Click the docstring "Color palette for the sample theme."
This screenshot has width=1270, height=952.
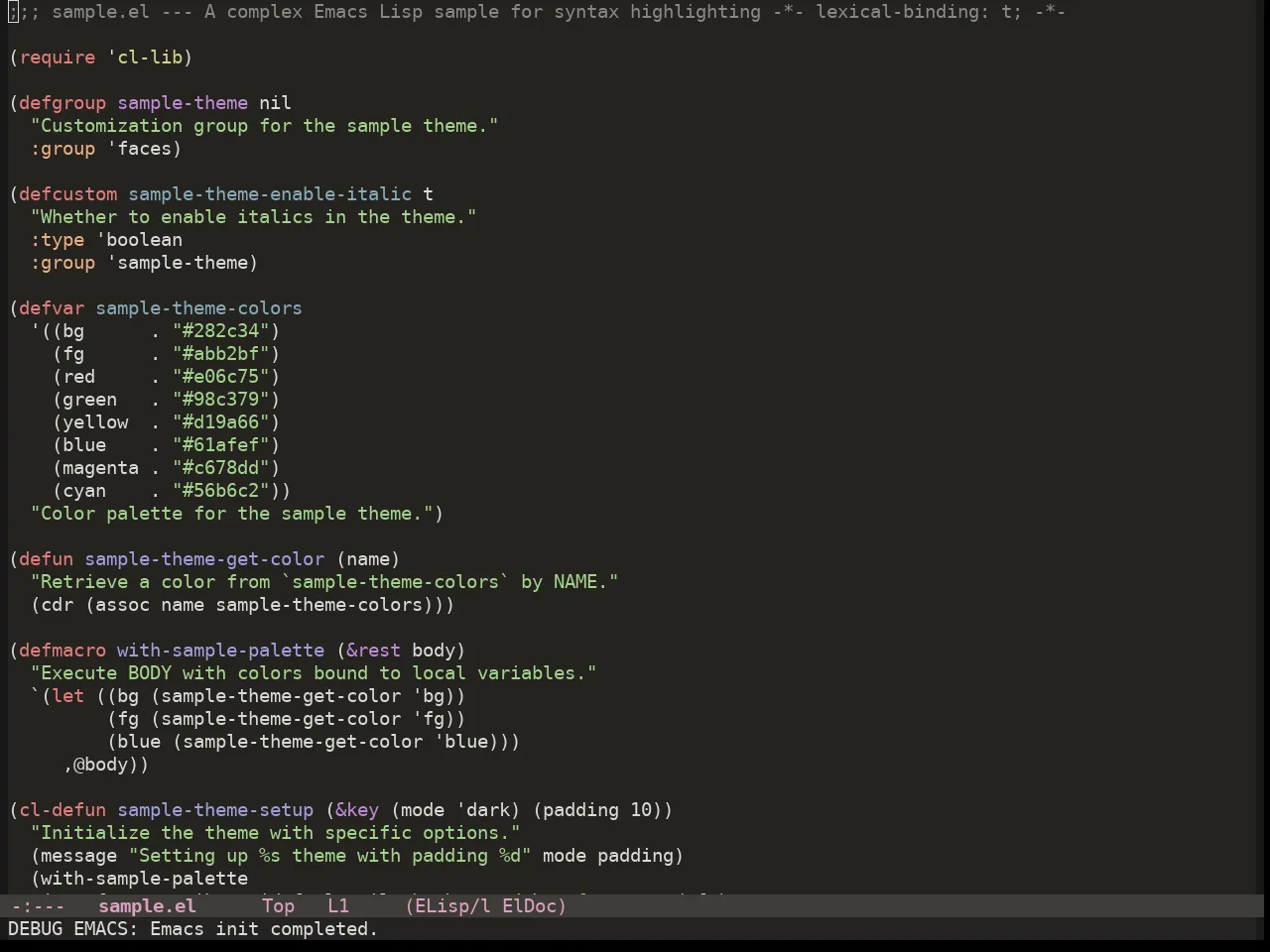[232, 514]
